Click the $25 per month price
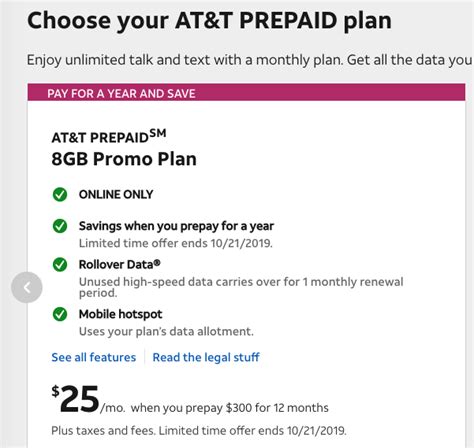Viewport: 474px width, 448px height. click(x=88, y=399)
